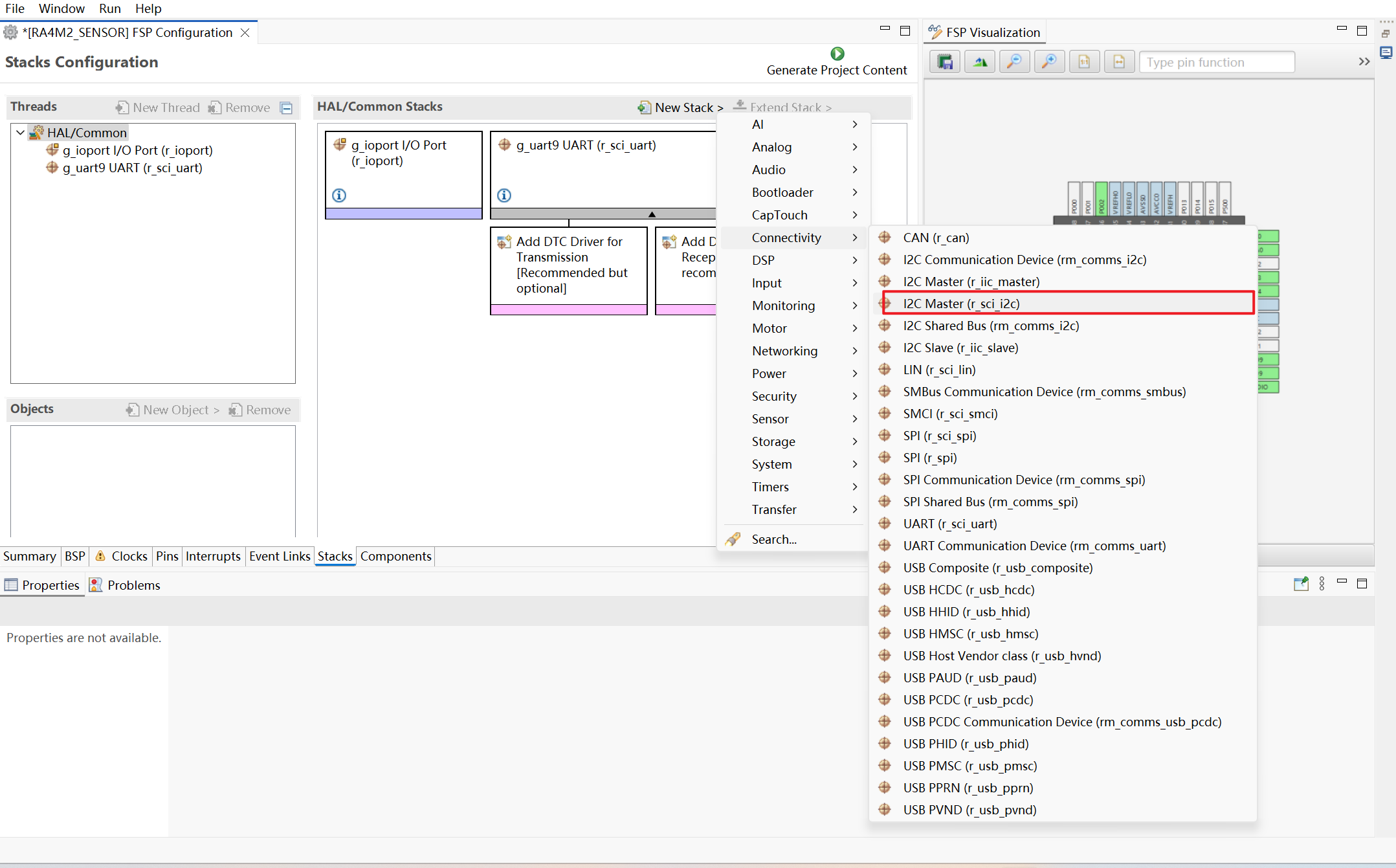
Task: Click the rotate/flip chip view icon
Action: [980, 62]
